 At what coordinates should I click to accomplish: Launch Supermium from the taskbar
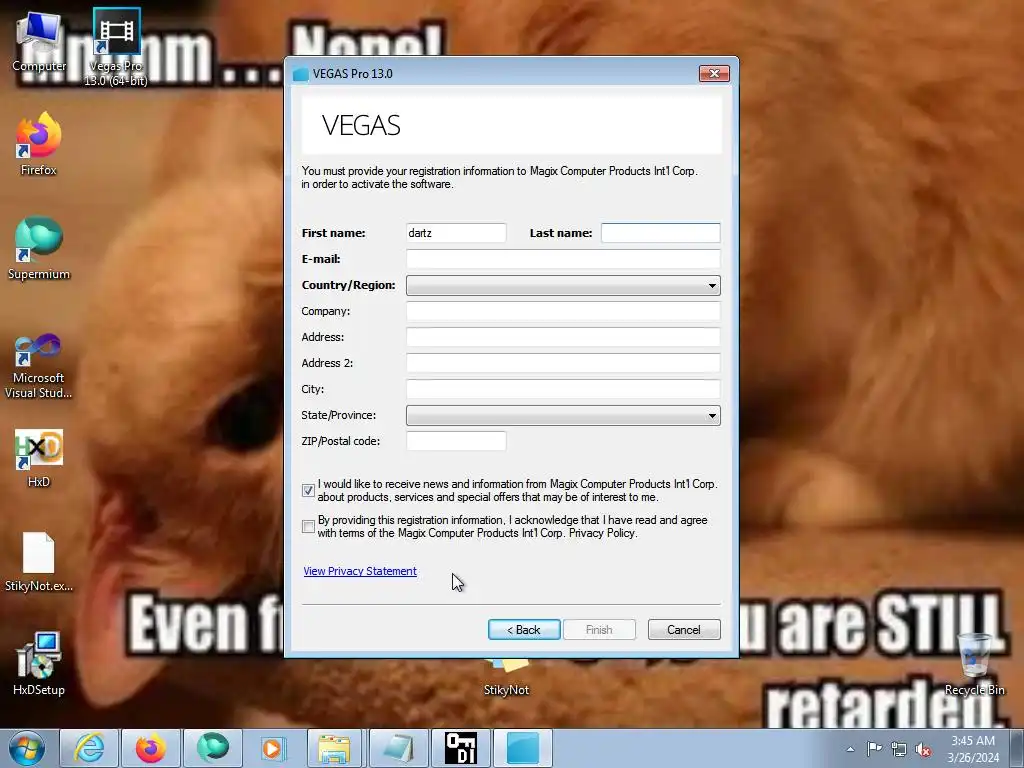[213, 748]
